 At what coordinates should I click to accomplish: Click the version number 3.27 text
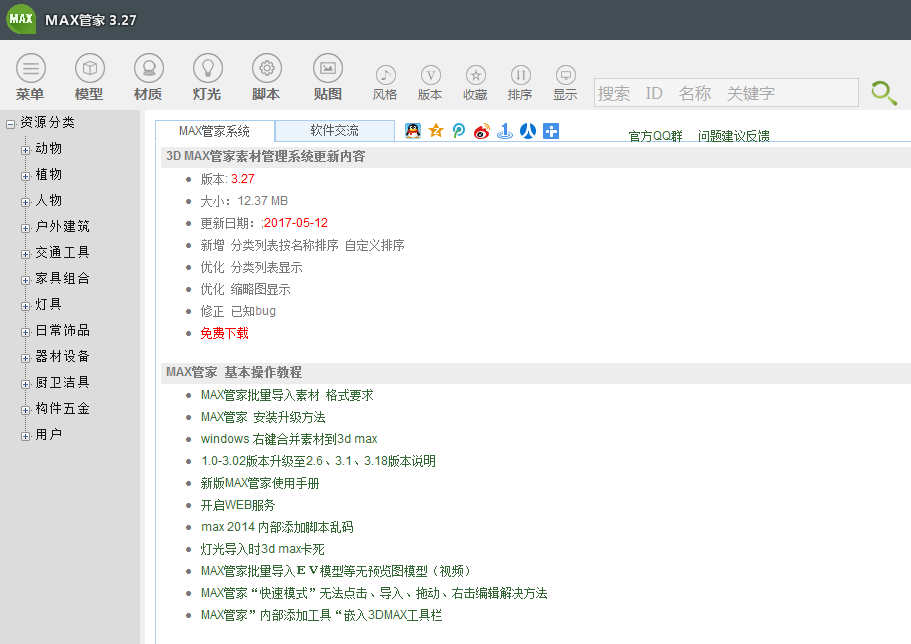tap(242, 179)
